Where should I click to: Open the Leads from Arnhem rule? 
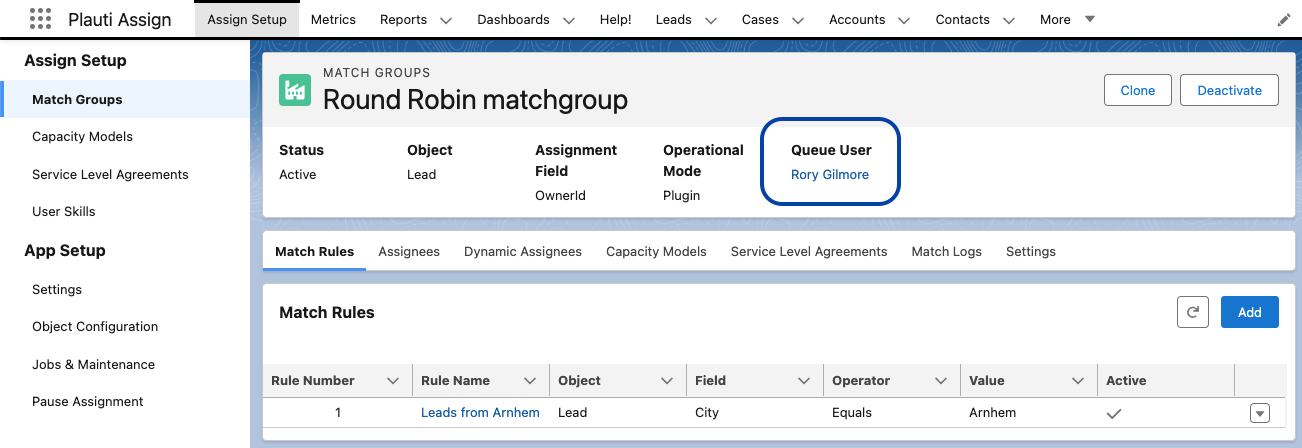tap(480, 413)
